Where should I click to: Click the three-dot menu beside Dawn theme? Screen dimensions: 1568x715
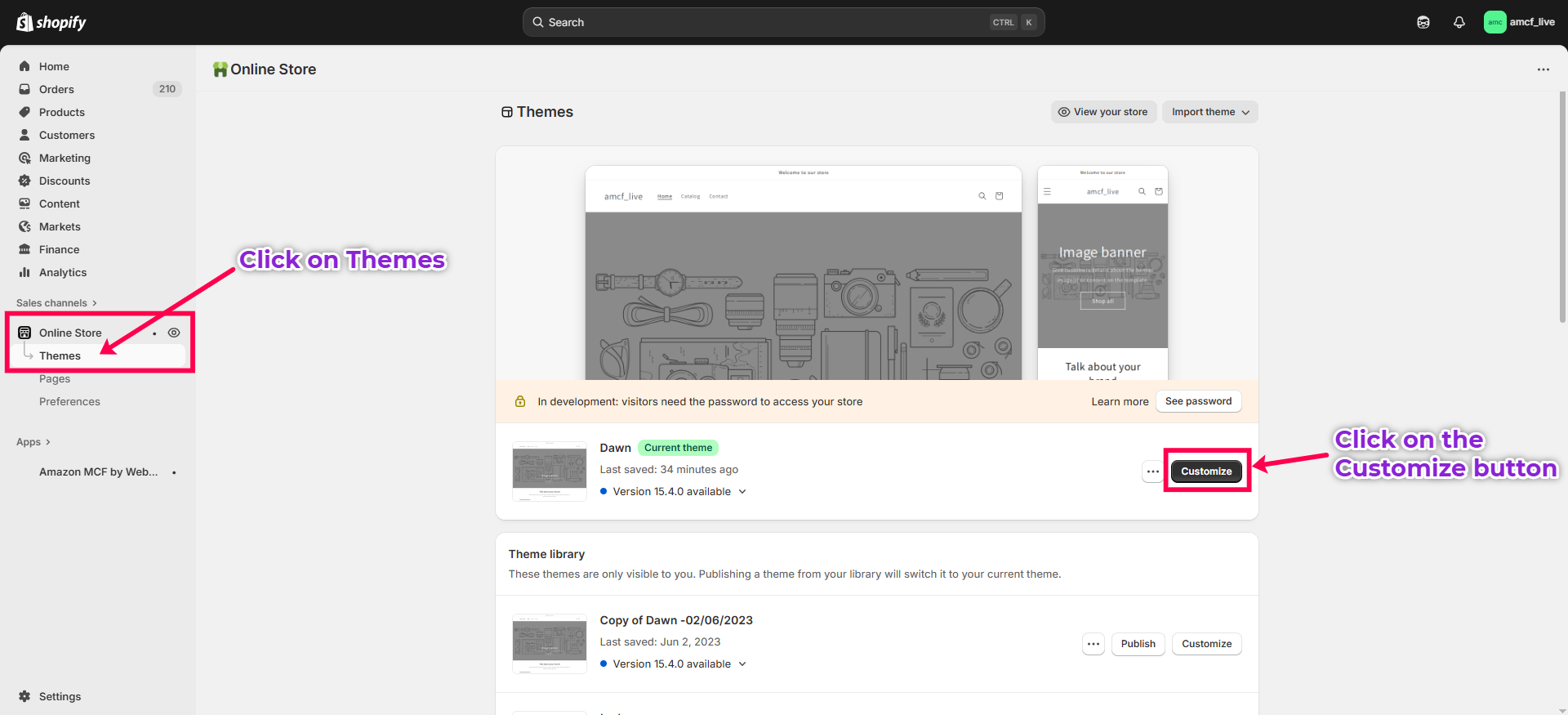[1152, 471]
